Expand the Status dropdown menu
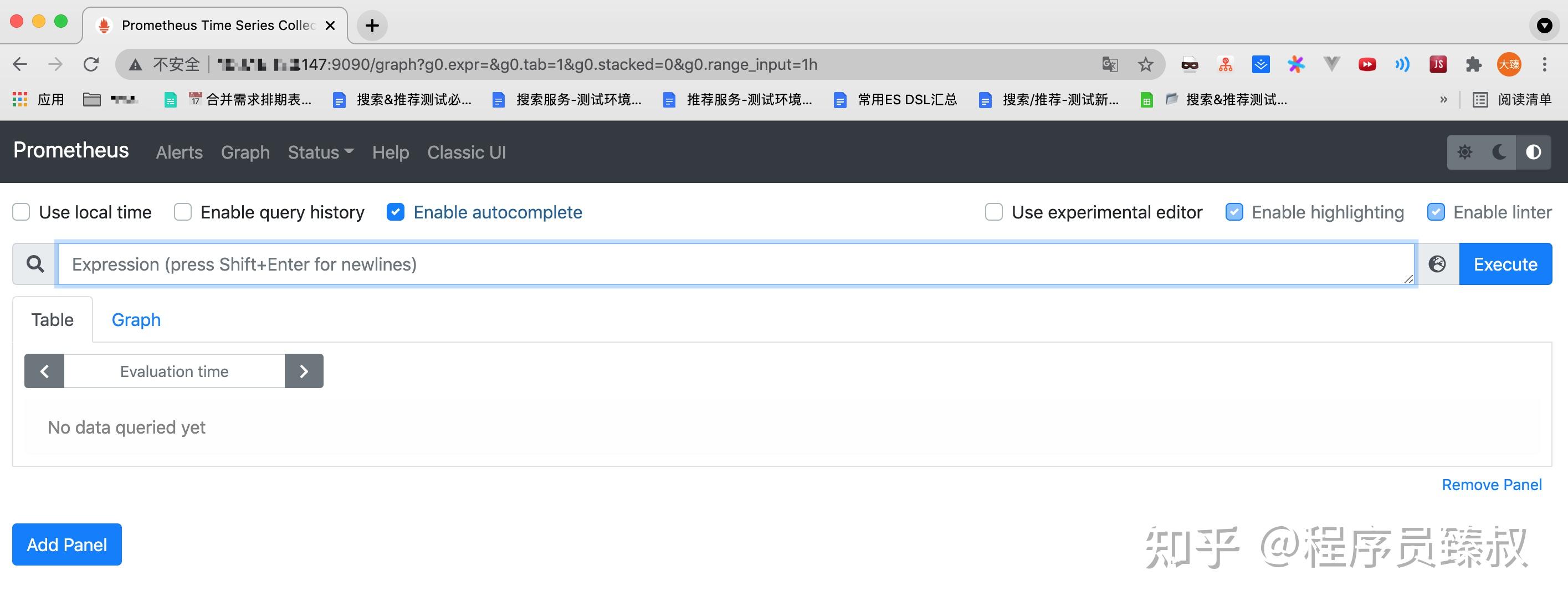The height and width of the screenshot is (611, 1568). 320,152
